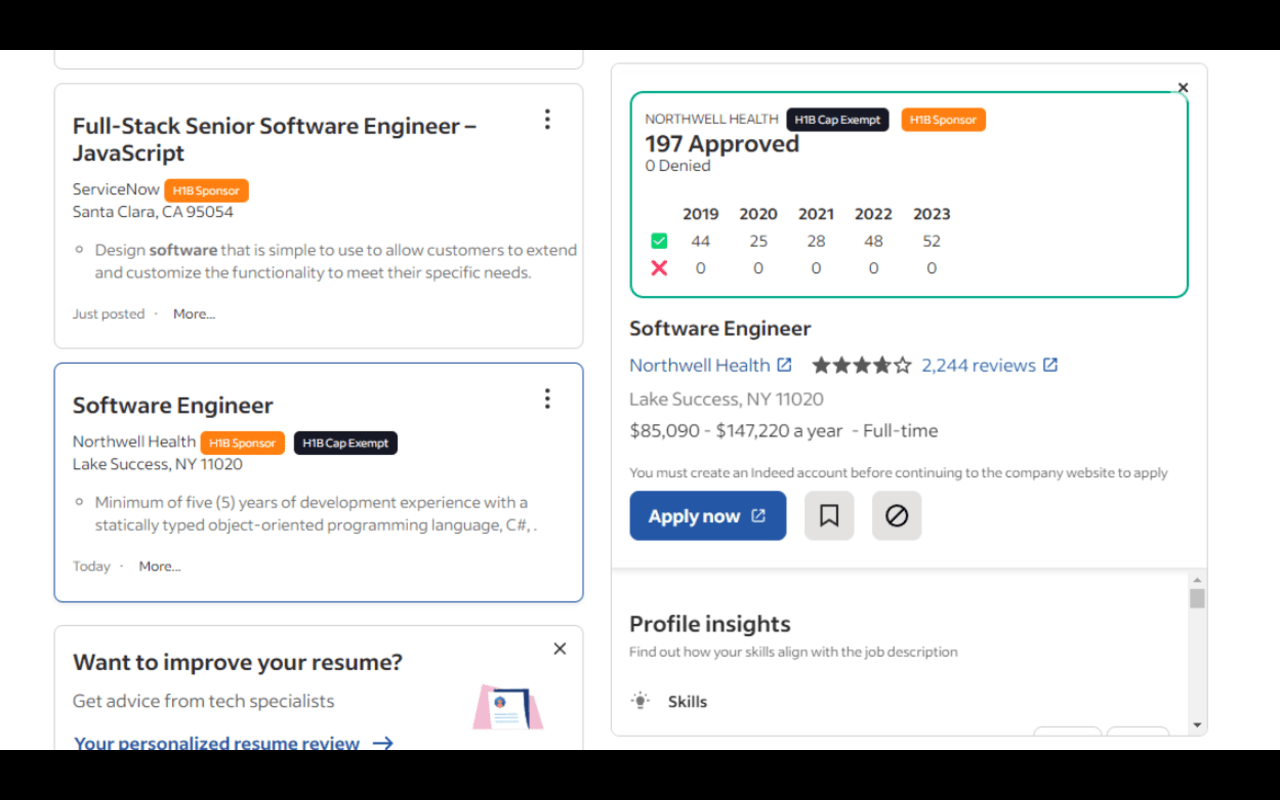The height and width of the screenshot is (800, 1280).
Task: Click ServiceNow company name
Action: [x=116, y=189]
